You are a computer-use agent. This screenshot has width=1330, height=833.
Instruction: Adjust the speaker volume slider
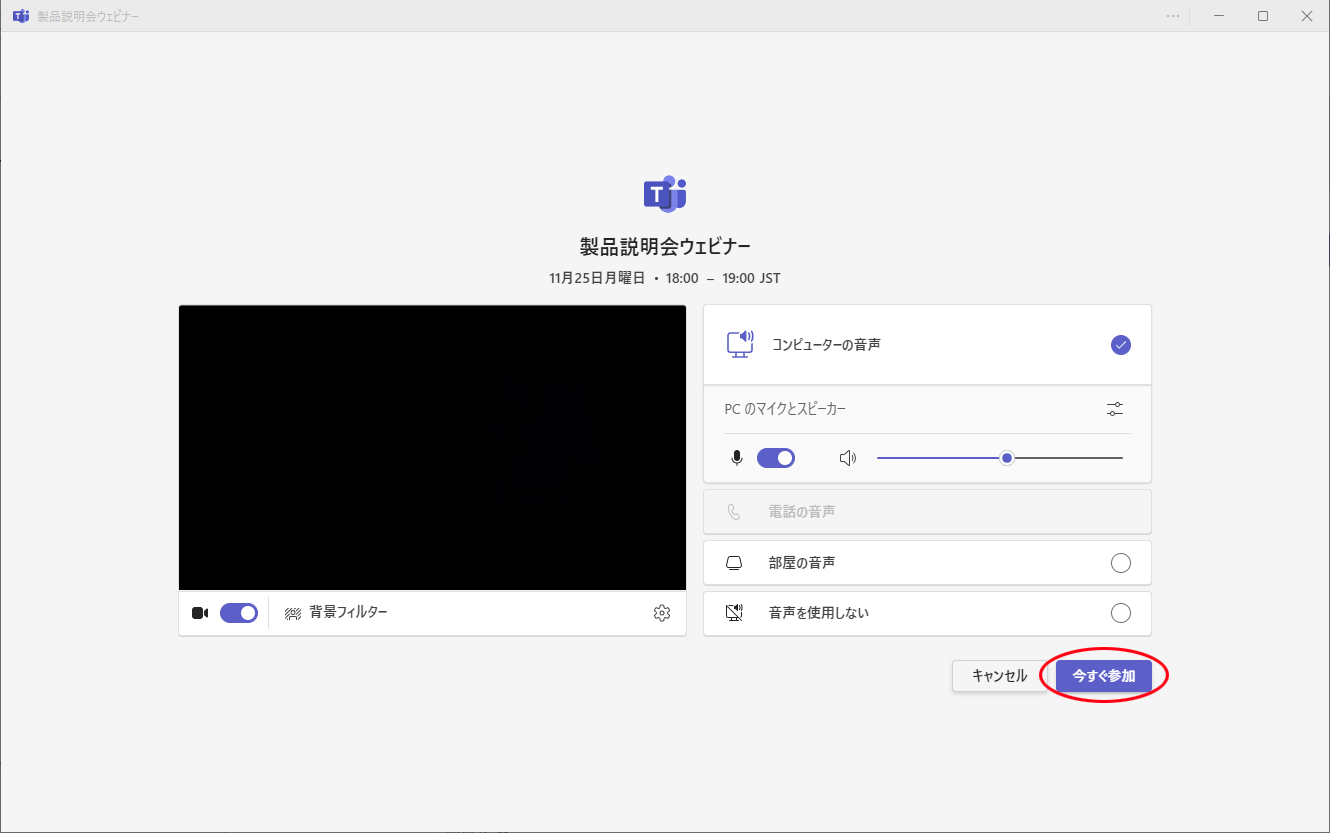coord(1006,457)
